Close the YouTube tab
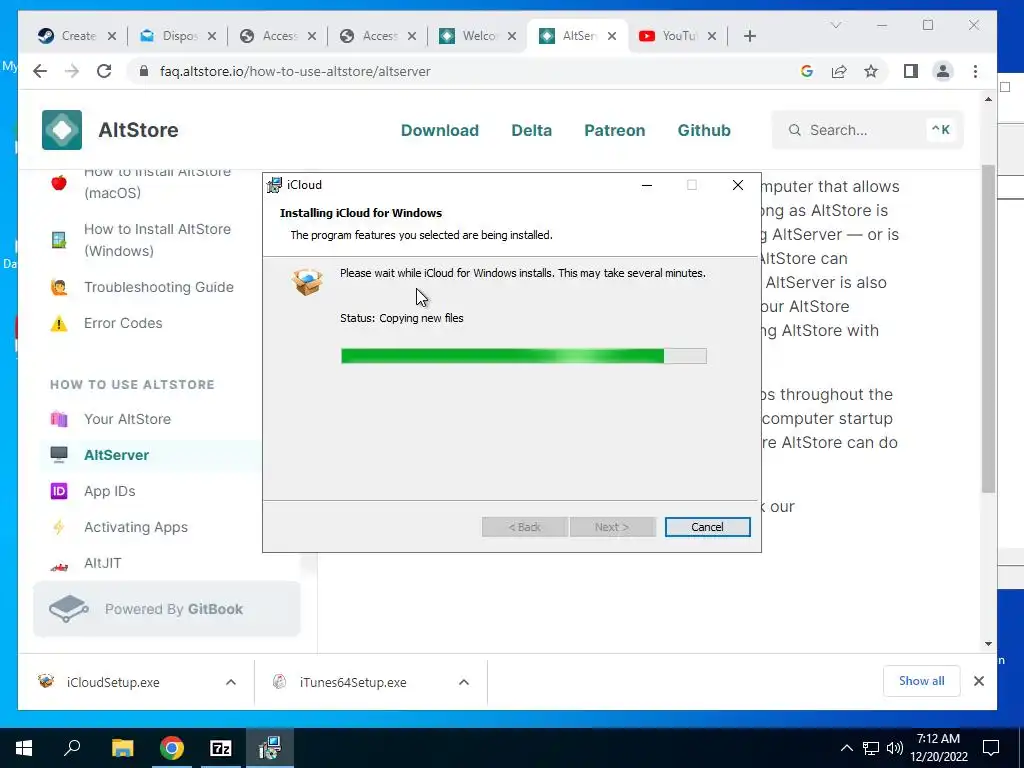This screenshot has width=1024, height=768. coord(712,36)
